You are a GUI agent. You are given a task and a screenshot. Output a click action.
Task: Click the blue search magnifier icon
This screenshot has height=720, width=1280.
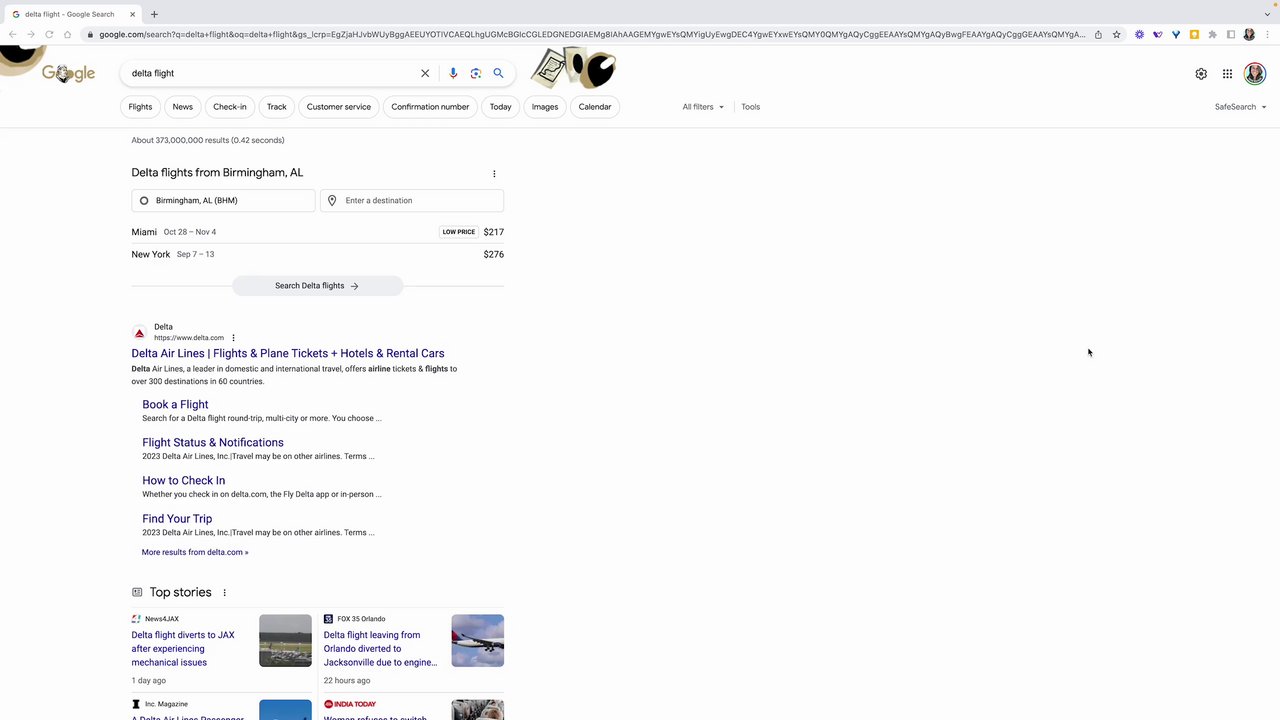[x=498, y=73]
